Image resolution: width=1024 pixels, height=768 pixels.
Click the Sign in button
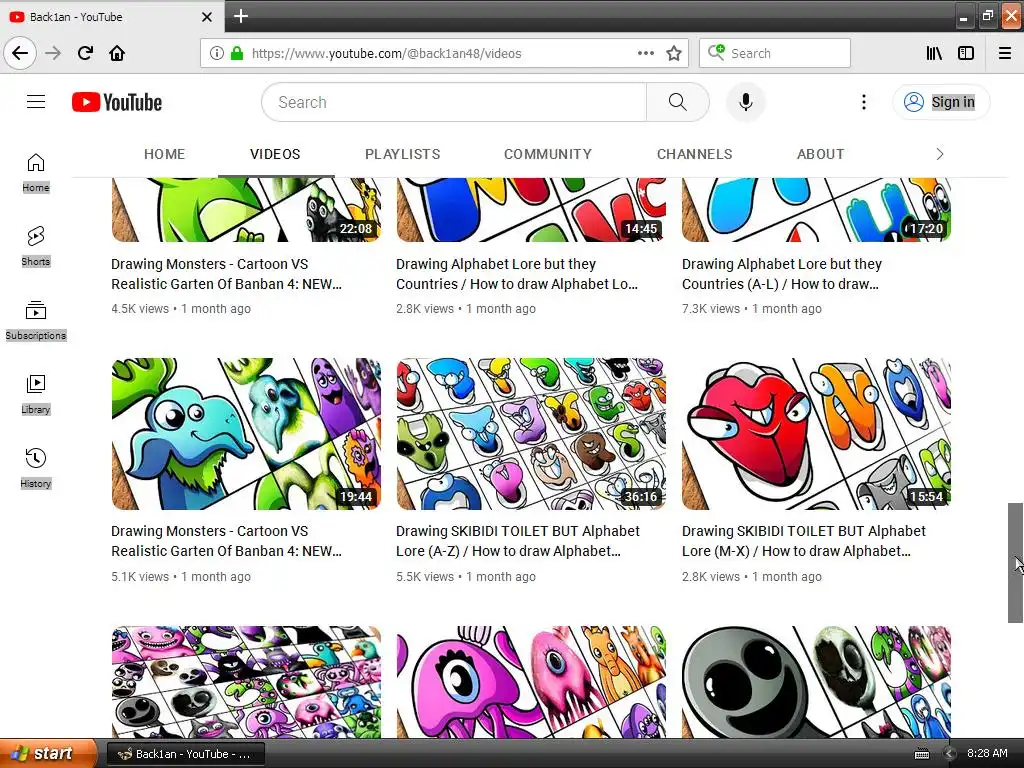coord(941,102)
